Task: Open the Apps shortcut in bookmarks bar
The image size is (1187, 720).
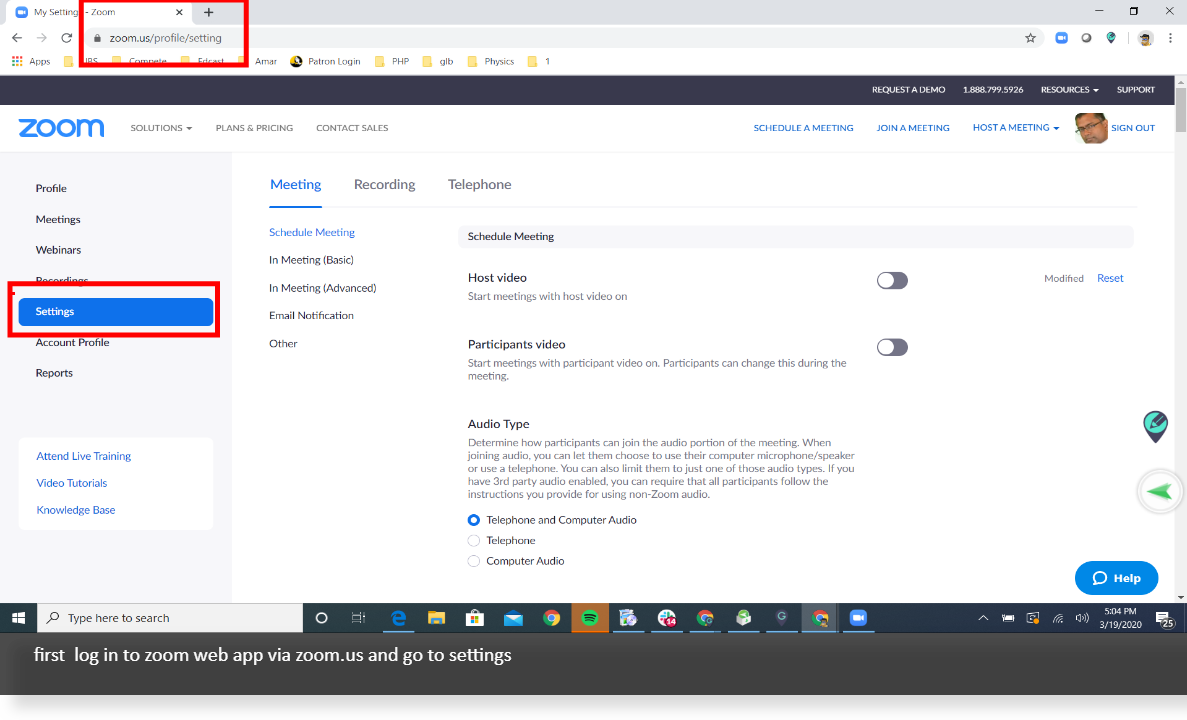Action: pyautogui.click(x=31, y=61)
